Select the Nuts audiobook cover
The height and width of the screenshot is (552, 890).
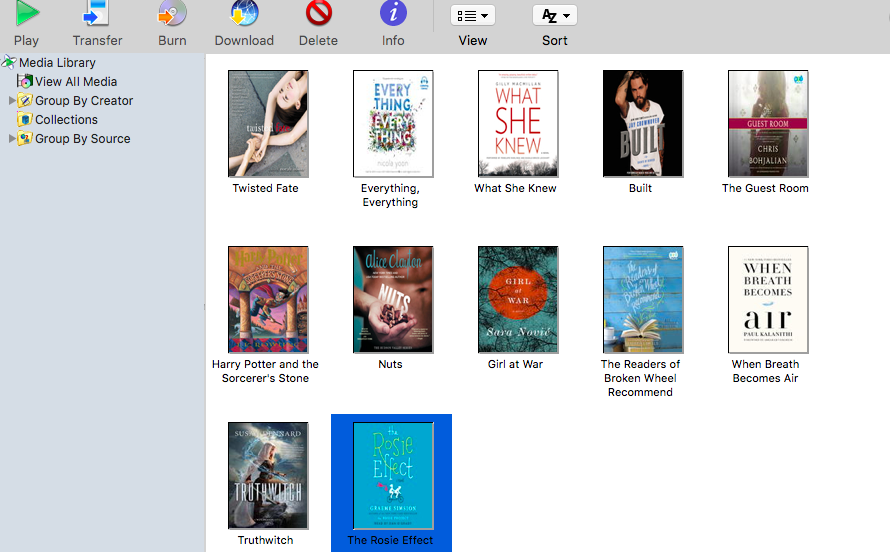[x=393, y=300]
